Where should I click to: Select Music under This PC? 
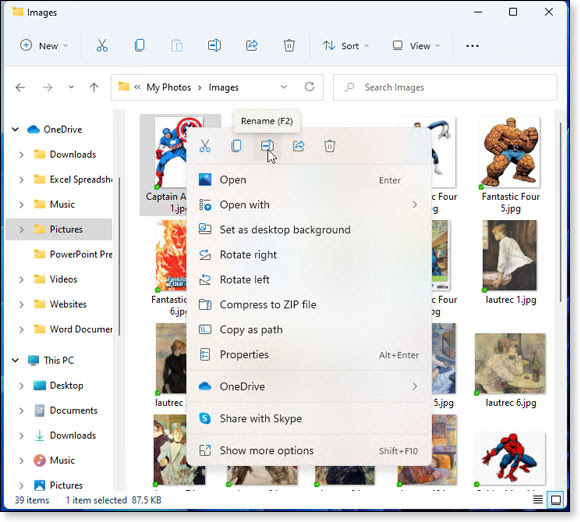pyautogui.click(x=54, y=461)
